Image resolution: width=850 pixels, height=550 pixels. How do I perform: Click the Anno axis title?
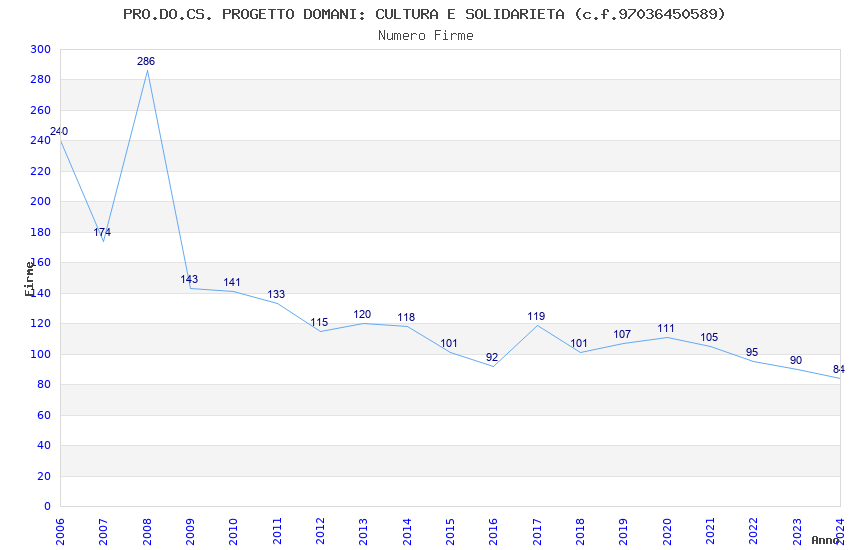click(x=825, y=540)
